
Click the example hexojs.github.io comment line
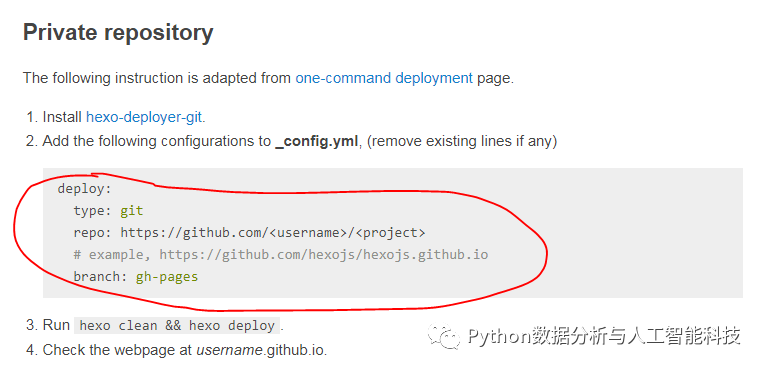pyautogui.click(x=281, y=254)
